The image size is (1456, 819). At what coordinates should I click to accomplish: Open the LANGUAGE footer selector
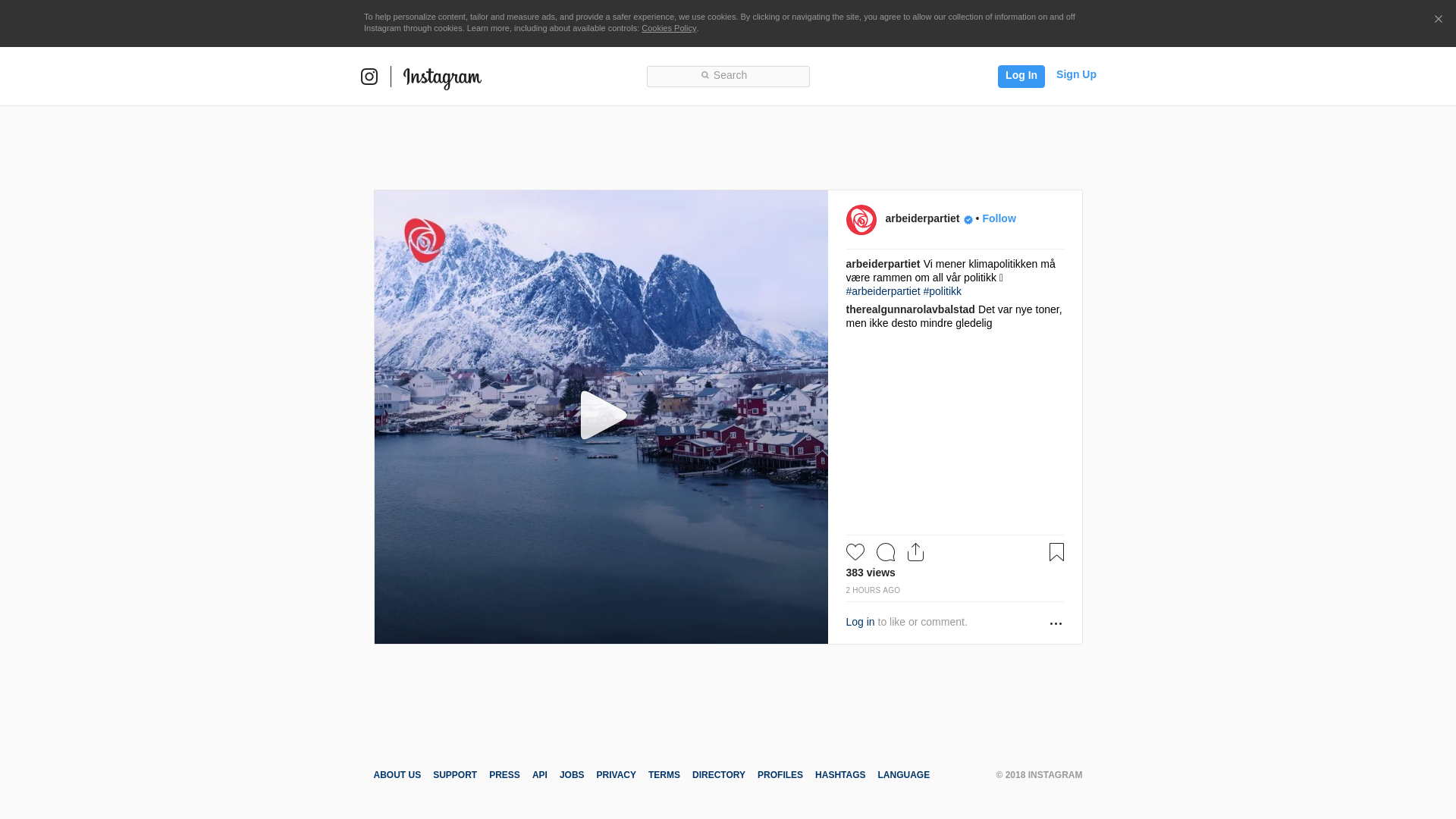903,775
